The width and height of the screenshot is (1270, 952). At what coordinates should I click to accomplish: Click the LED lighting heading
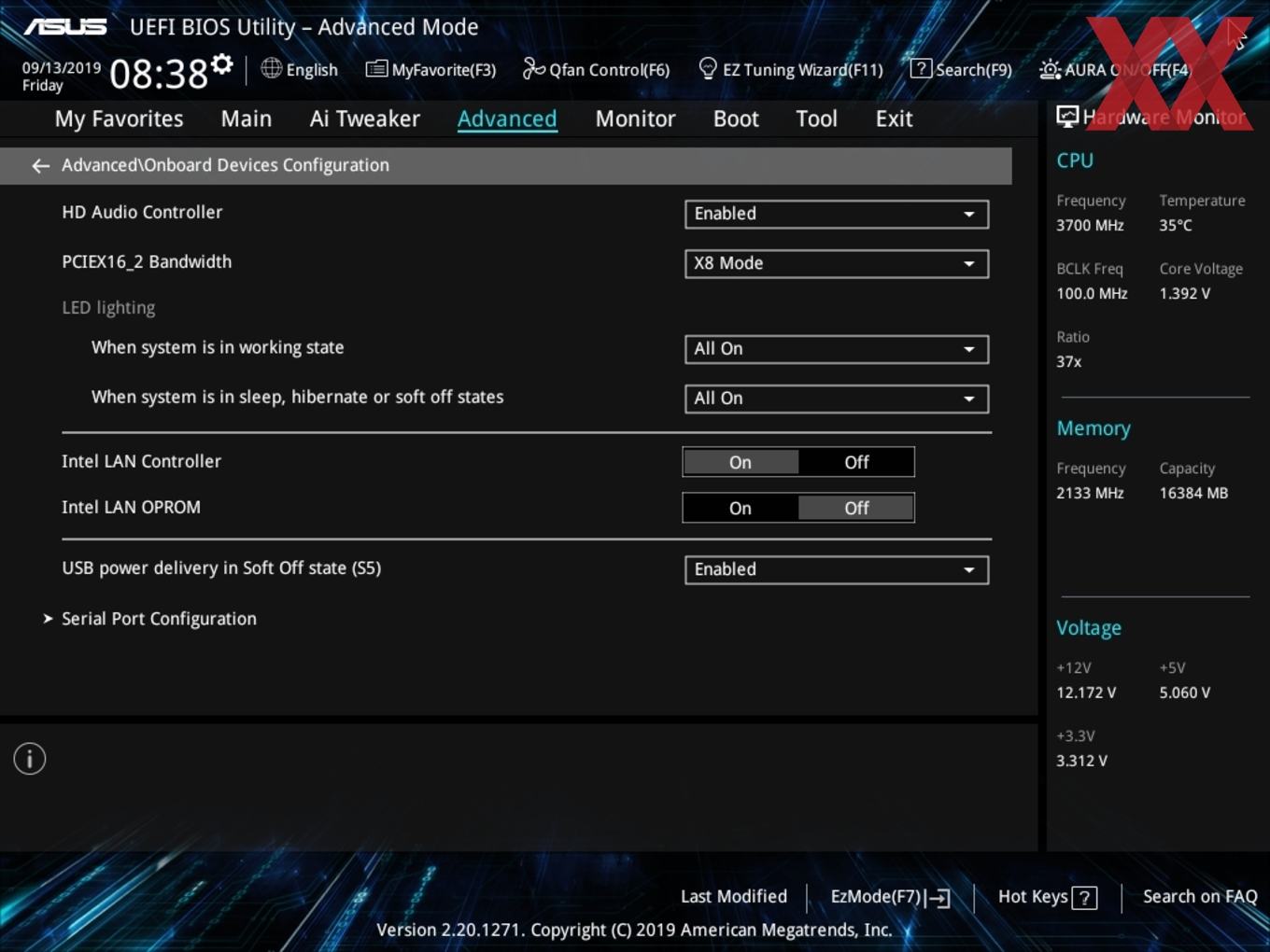(x=108, y=307)
